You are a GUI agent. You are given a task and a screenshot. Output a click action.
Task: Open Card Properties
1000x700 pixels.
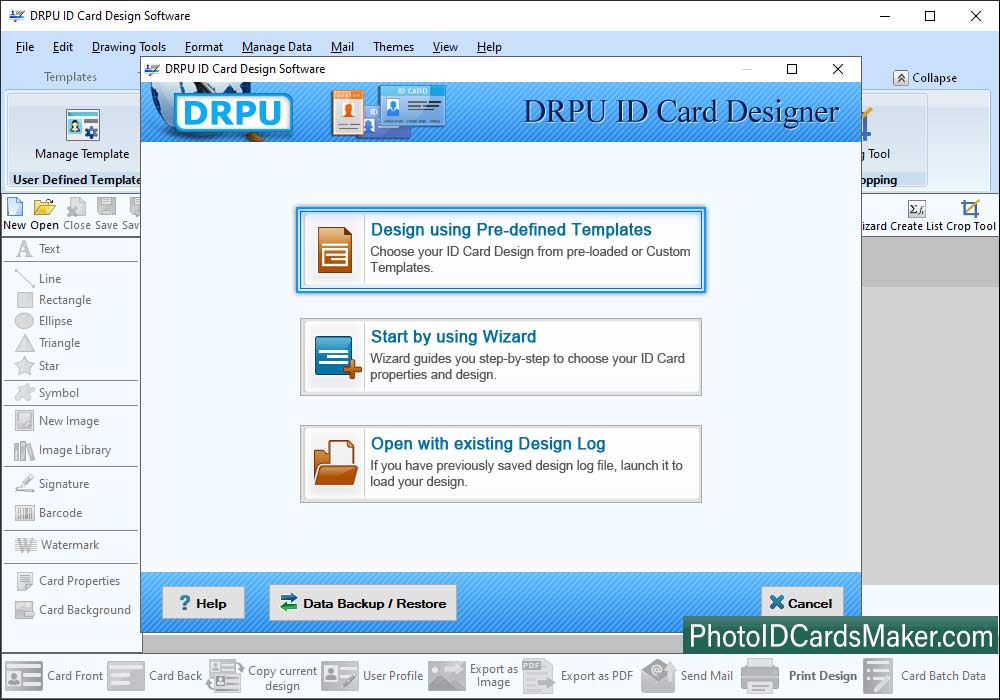click(68, 581)
